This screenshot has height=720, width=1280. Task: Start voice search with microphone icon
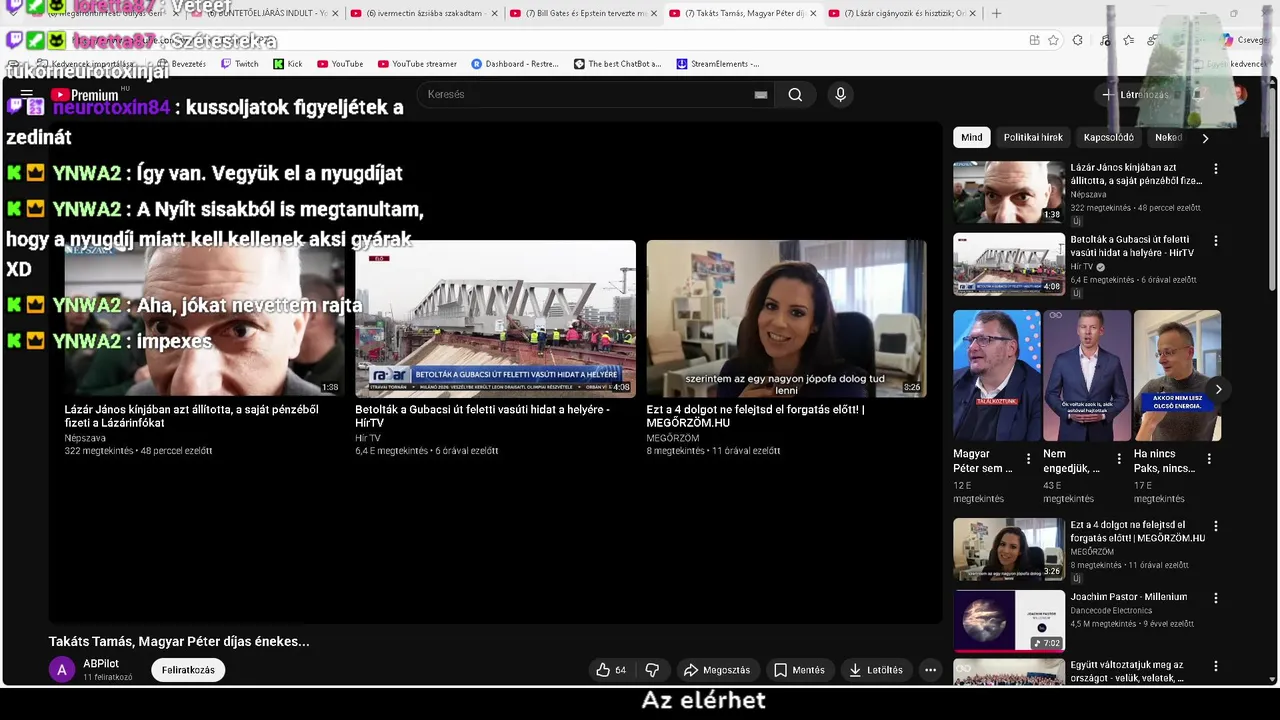[x=840, y=94]
